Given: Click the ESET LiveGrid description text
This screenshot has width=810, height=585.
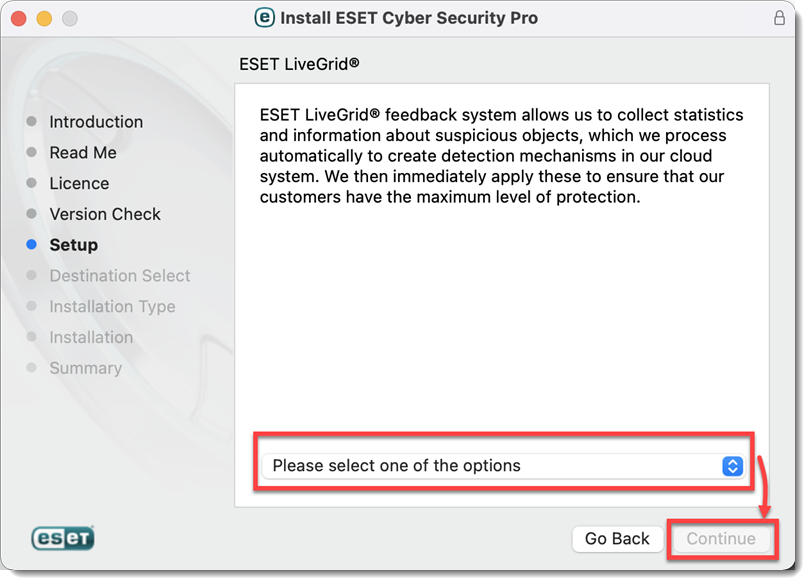Looking at the screenshot, I should [501, 156].
